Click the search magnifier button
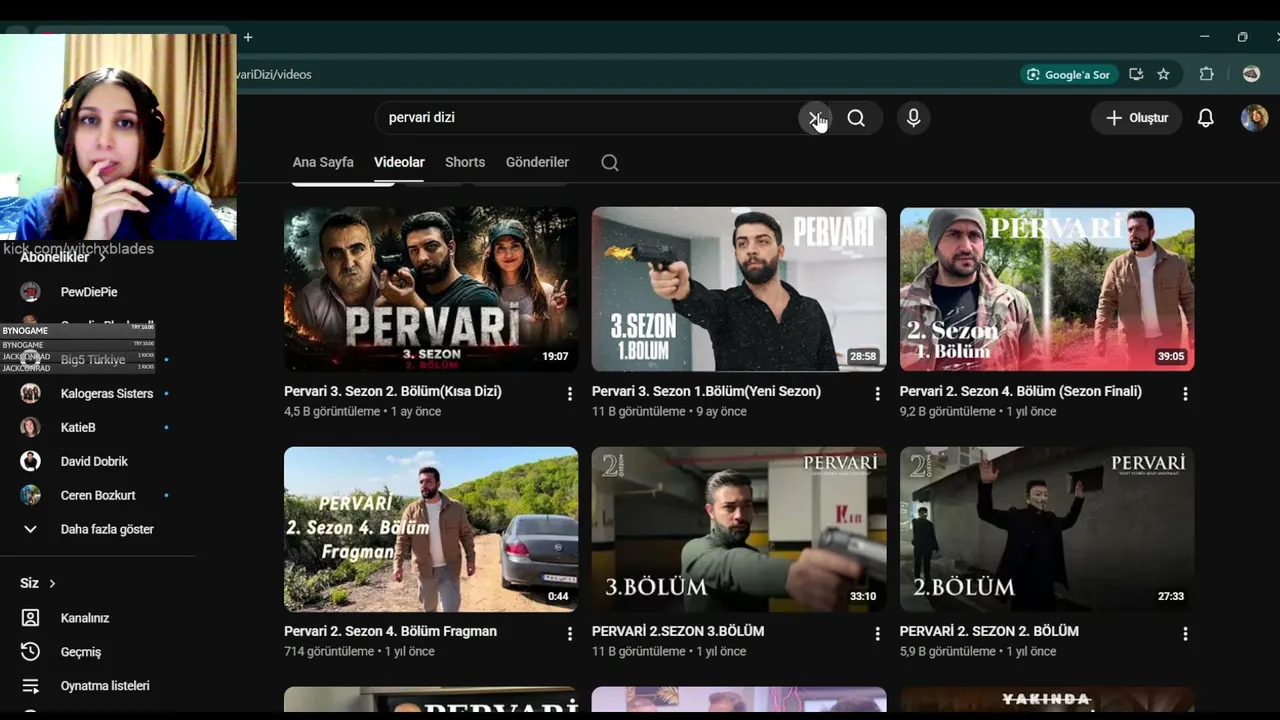 click(x=856, y=118)
